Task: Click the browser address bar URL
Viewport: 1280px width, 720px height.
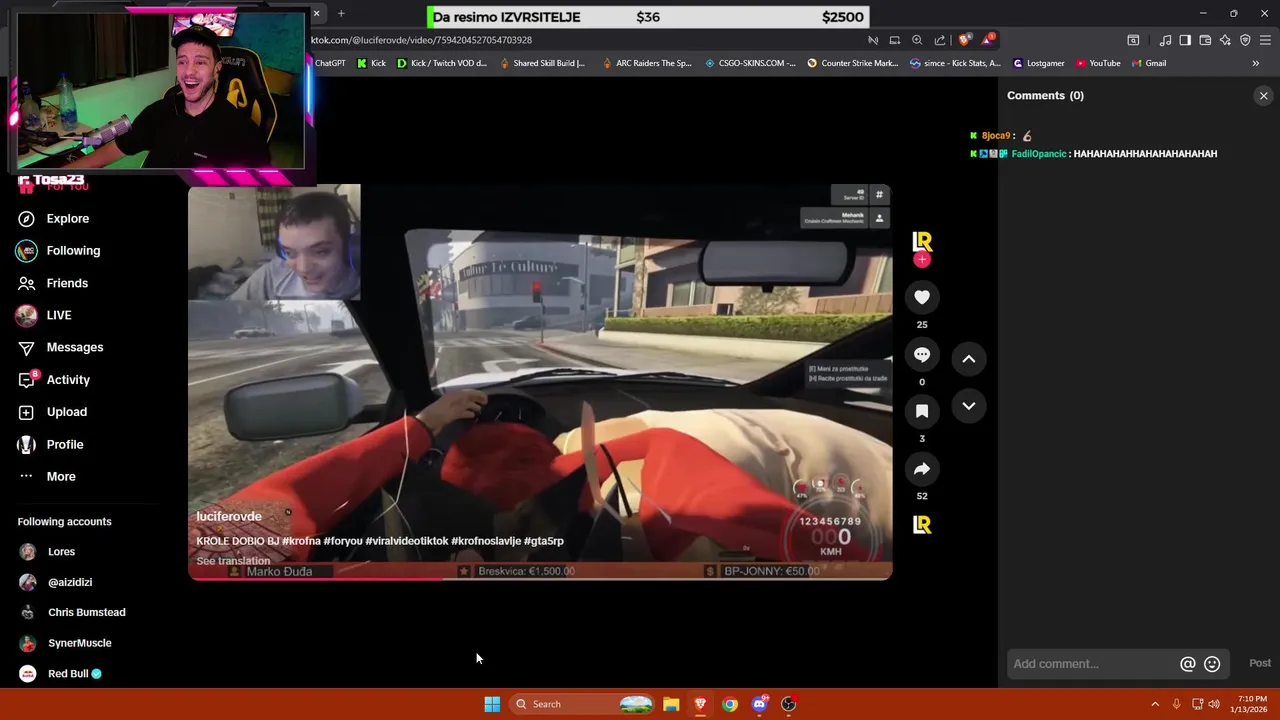Action: pos(421,40)
